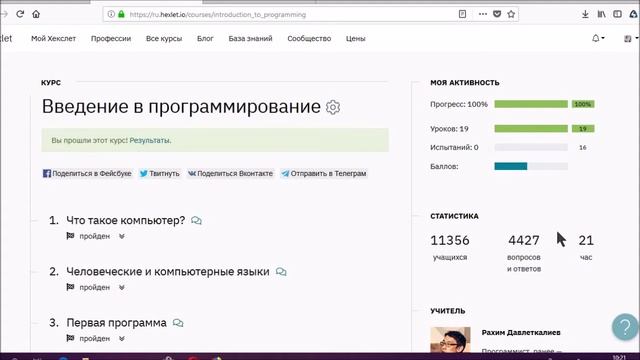The width and height of the screenshot is (640, 360).
Task: Open the site information icon in address bar
Action: (x=111, y=14)
